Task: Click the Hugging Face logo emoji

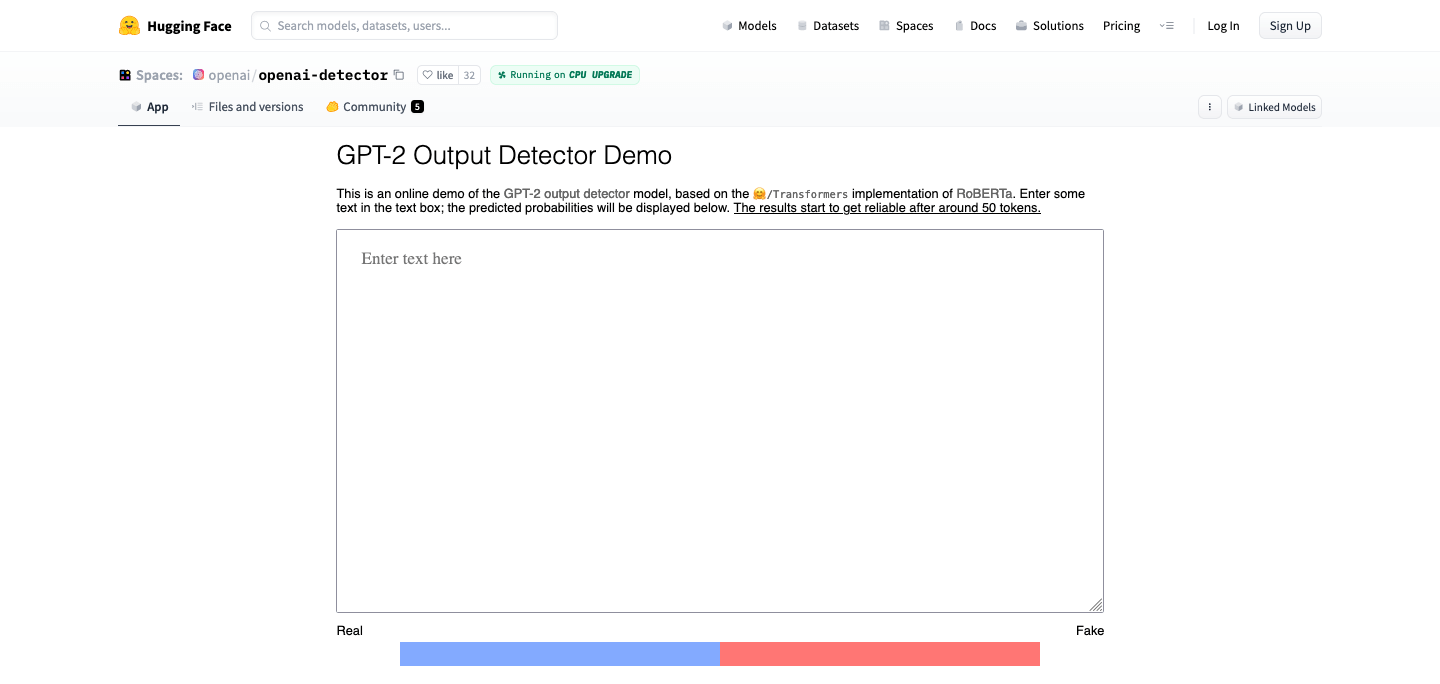Action: click(129, 26)
